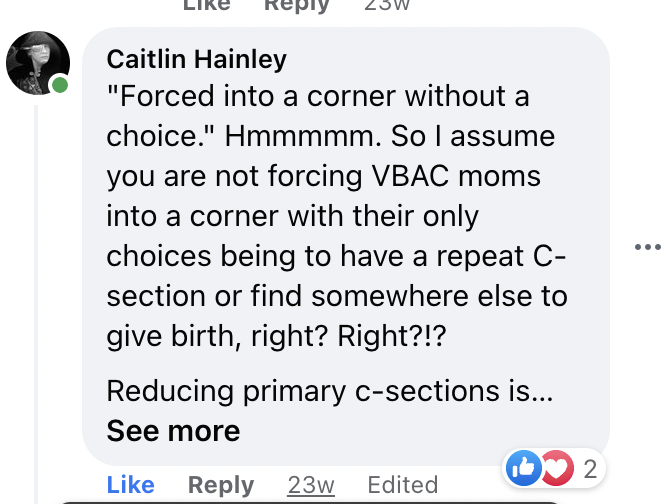666x504 pixels.
Task: Click the truncated "Reducing primary c-sections is..." line
Action: (x=330, y=391)
